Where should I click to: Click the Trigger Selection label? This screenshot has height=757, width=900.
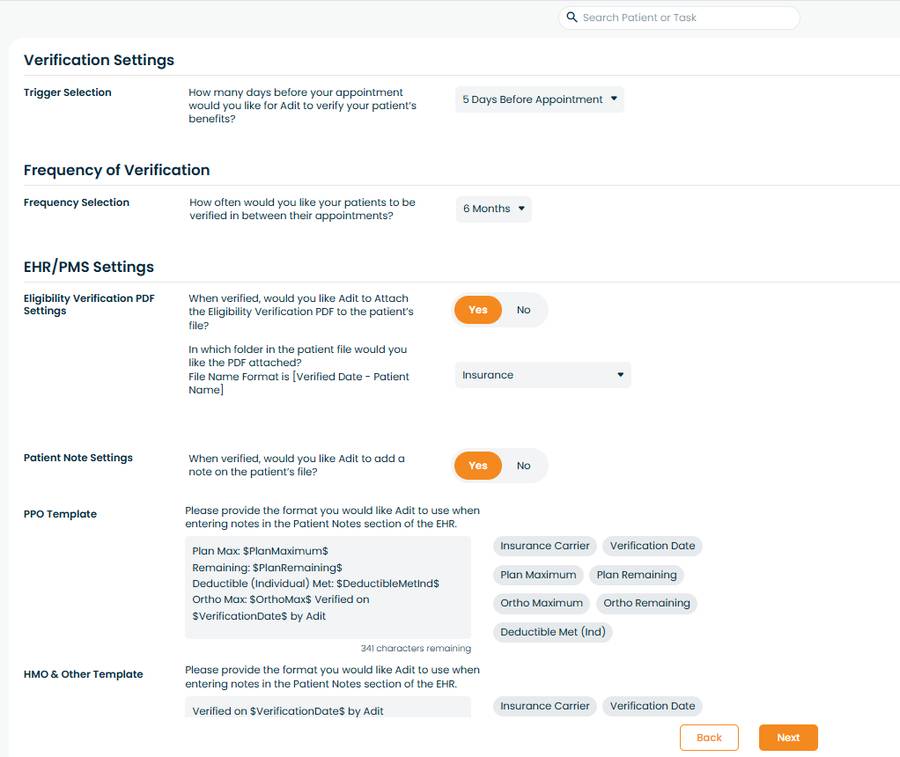(67, 92)
